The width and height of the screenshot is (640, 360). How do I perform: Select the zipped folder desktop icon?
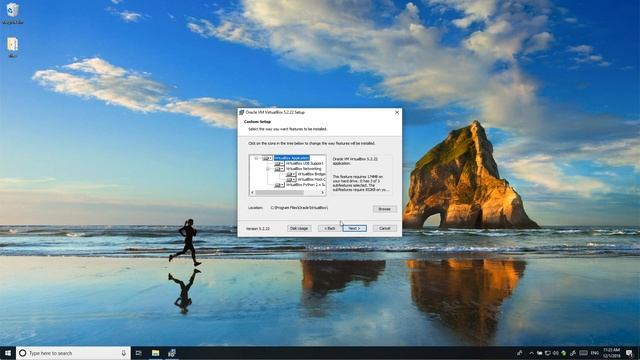point(13,47)
